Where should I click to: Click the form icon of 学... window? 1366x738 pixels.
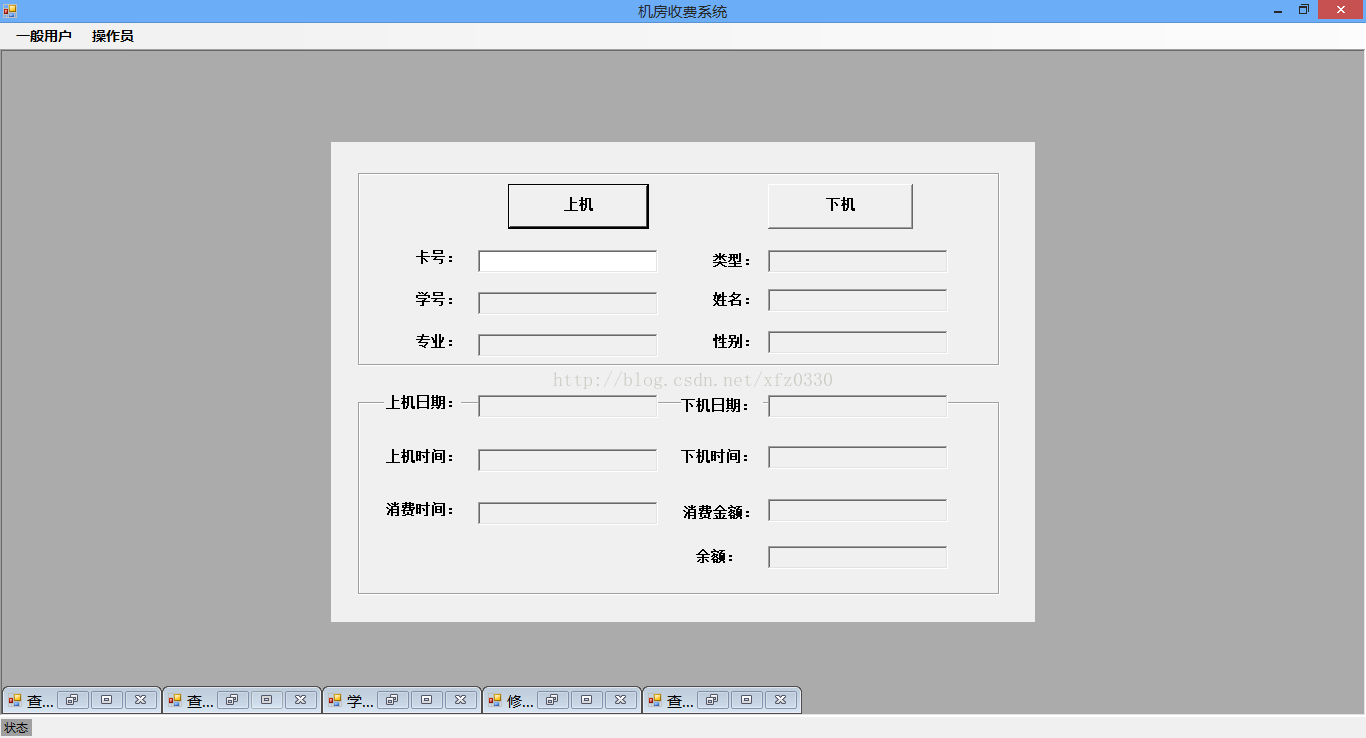click(x=335, y=700)
